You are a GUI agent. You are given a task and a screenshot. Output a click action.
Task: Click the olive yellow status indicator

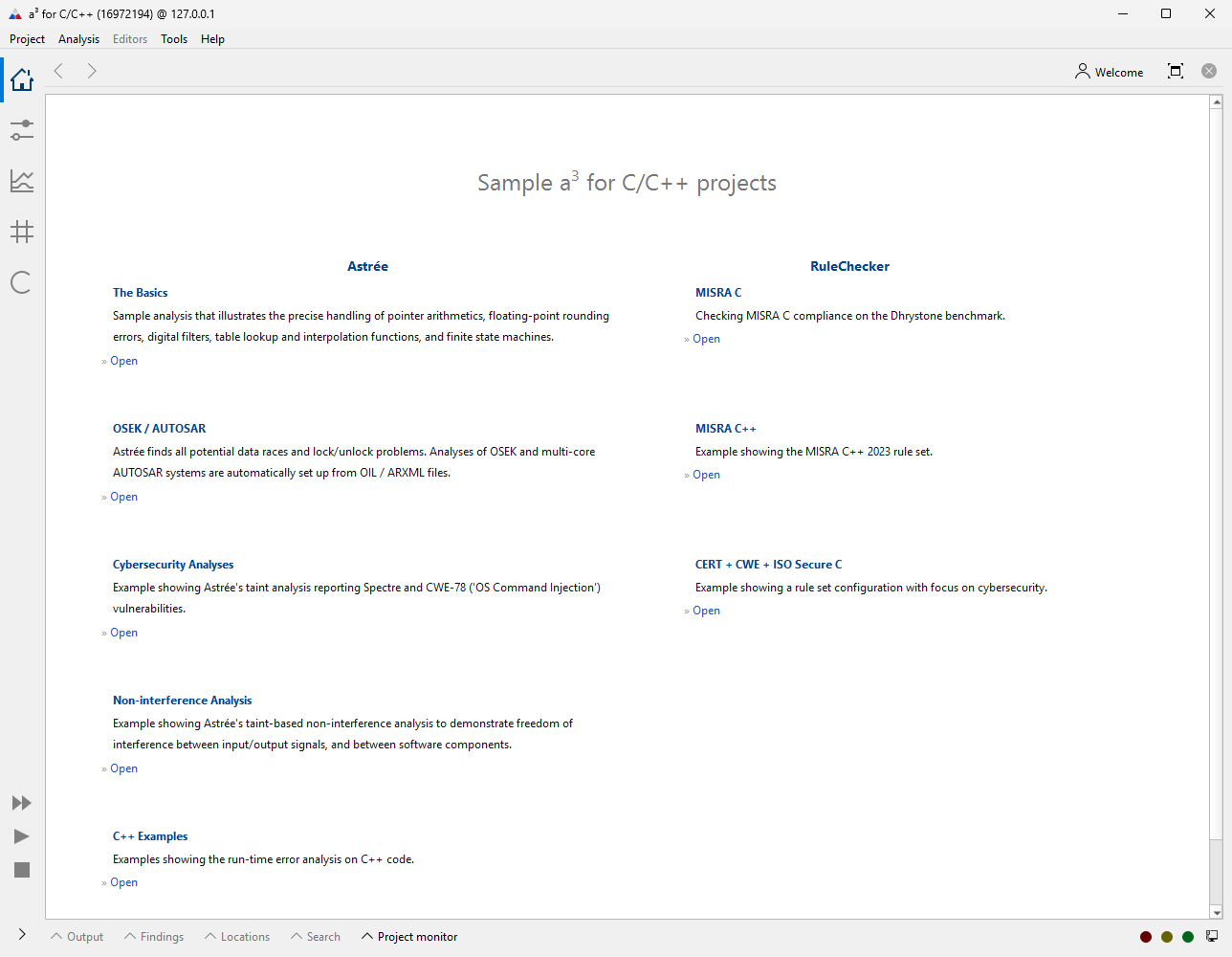click(x=1167, y=937)
